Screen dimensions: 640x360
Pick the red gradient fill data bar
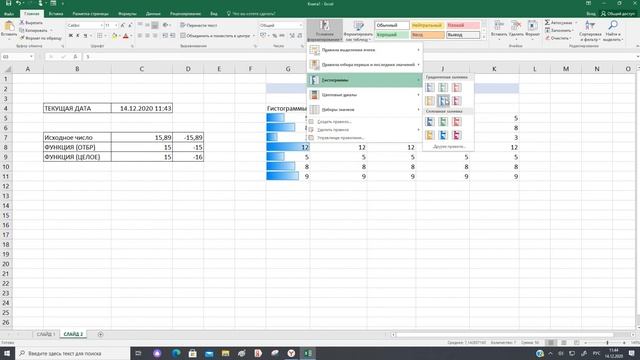(x=457, y=87)
